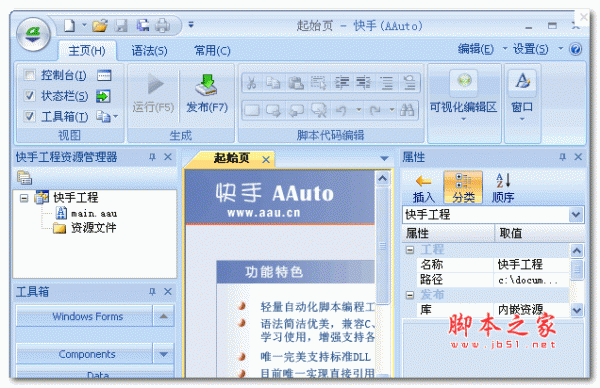Open the customize quick access toolbar dropdown
This screenshot has width=600, height=388.
191,25
